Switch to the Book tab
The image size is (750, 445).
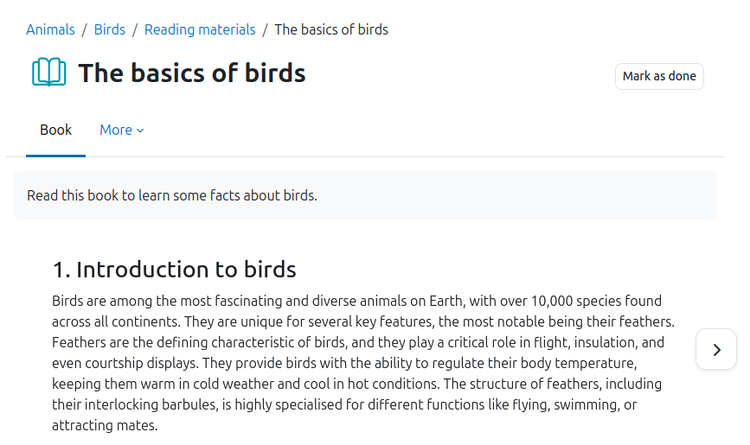click(56, 130)
